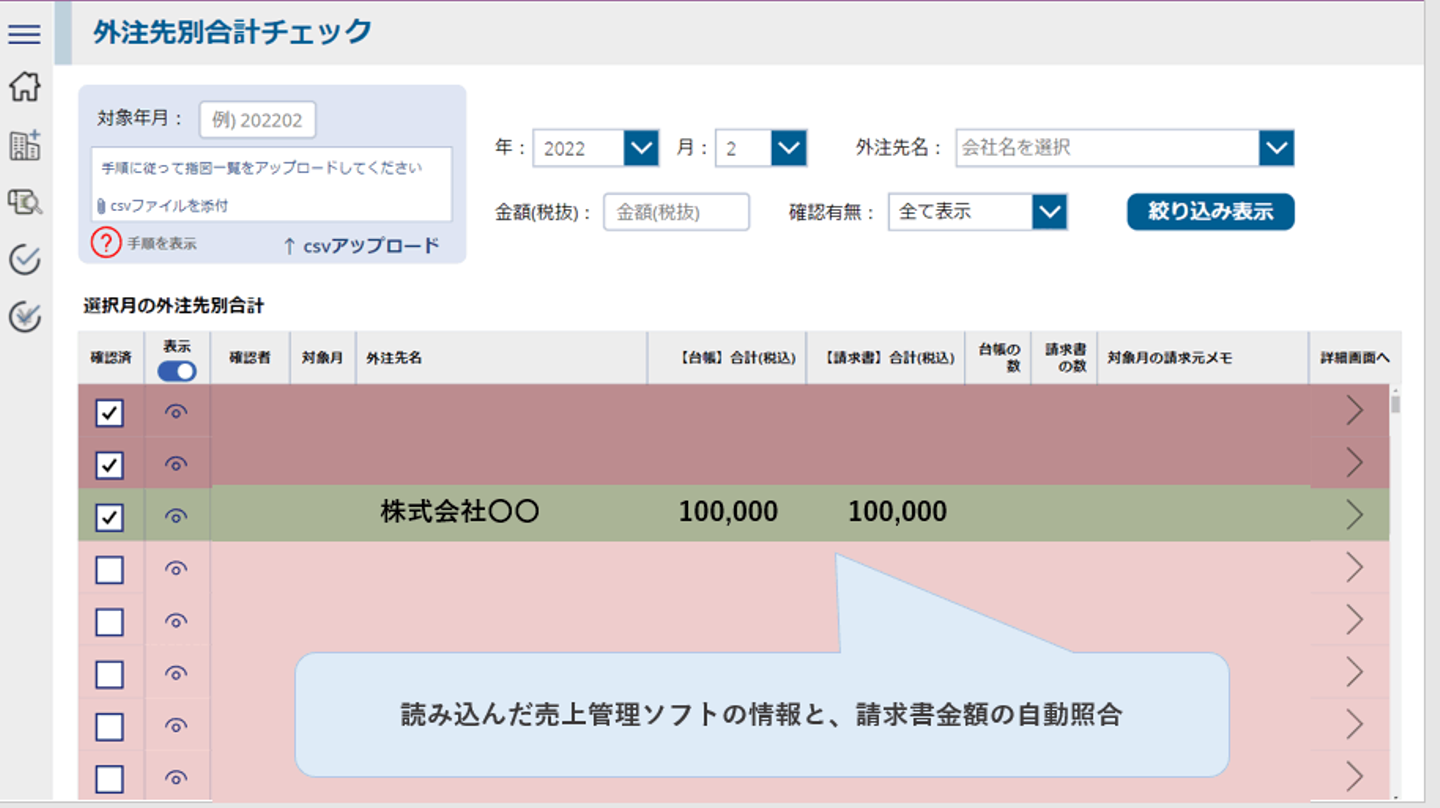
Task: Check the 確認済 checkbox in the fourth row
Action: pos(109,570)
